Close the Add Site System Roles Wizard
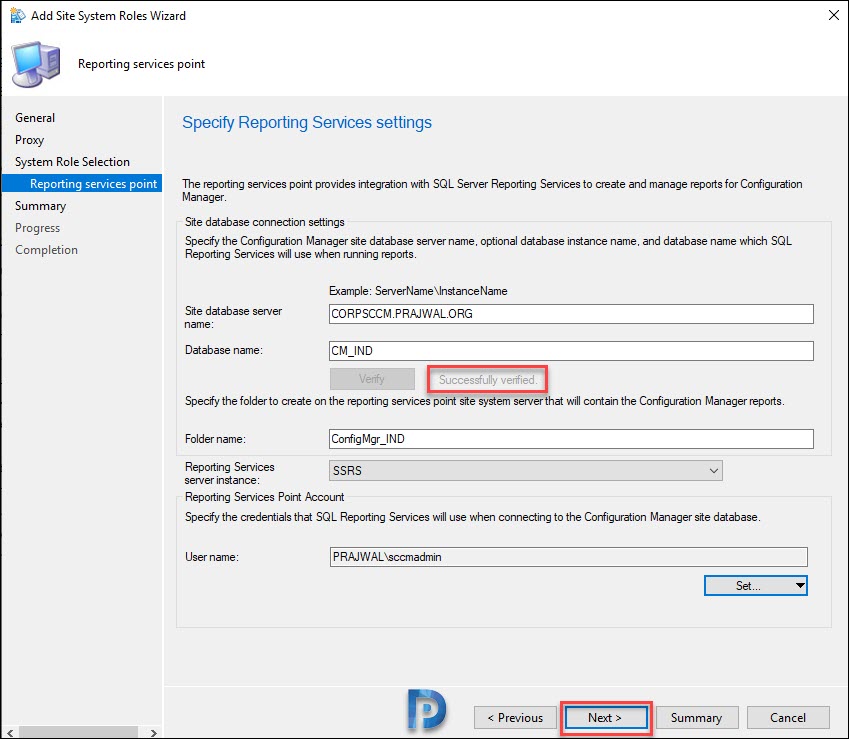Viewport: 849px width, 739px height. point(834,15)
